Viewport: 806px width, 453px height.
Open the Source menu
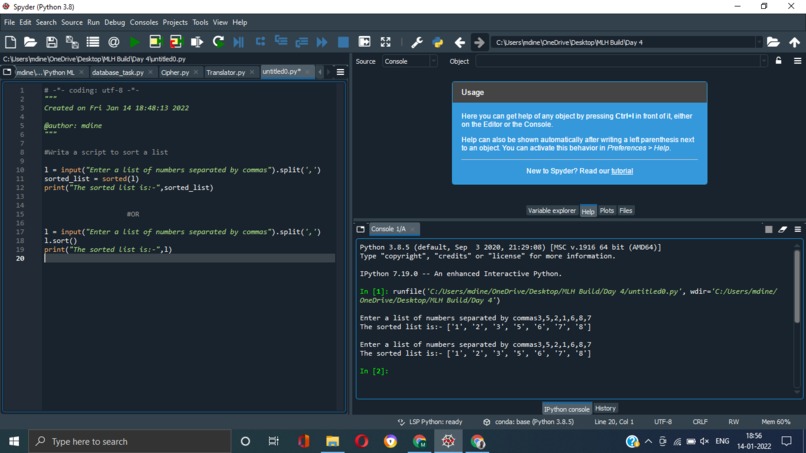[71, 22]
